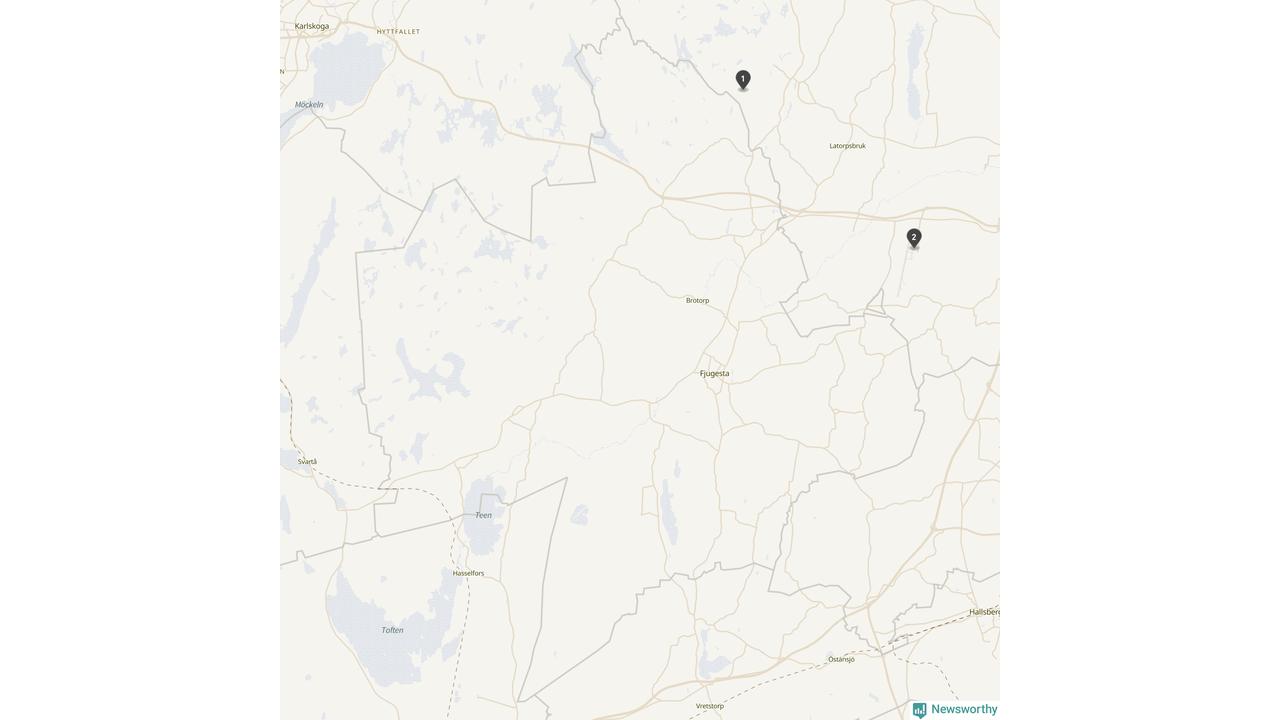1280x720 pixels.
Task: Click the Östansjö place label
Action: coord(841,659)
